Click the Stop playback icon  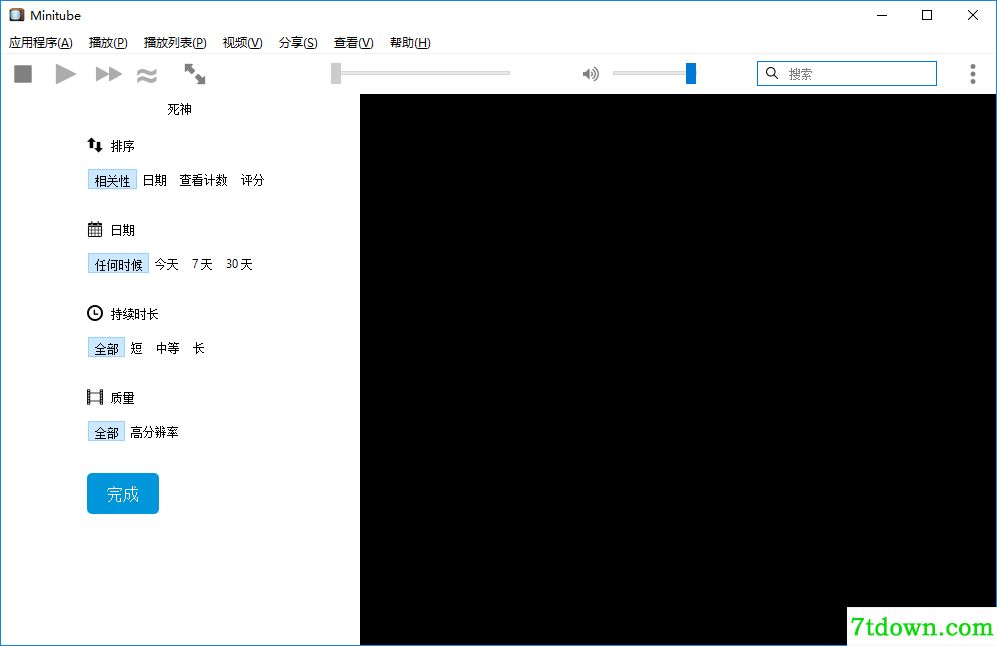click(x=24, y=74)
